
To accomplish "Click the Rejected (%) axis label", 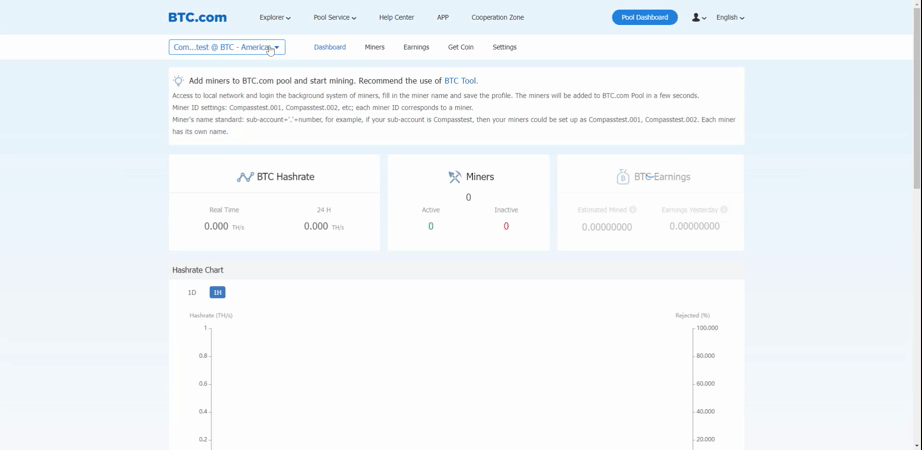I will pos(693,315).
